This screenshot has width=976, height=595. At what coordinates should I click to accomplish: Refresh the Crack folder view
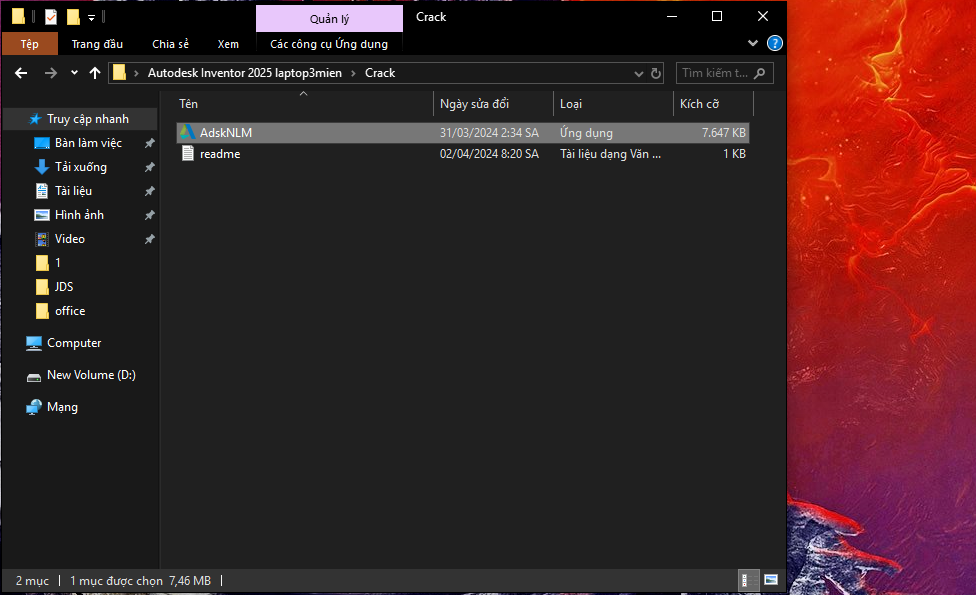(656, 73)
